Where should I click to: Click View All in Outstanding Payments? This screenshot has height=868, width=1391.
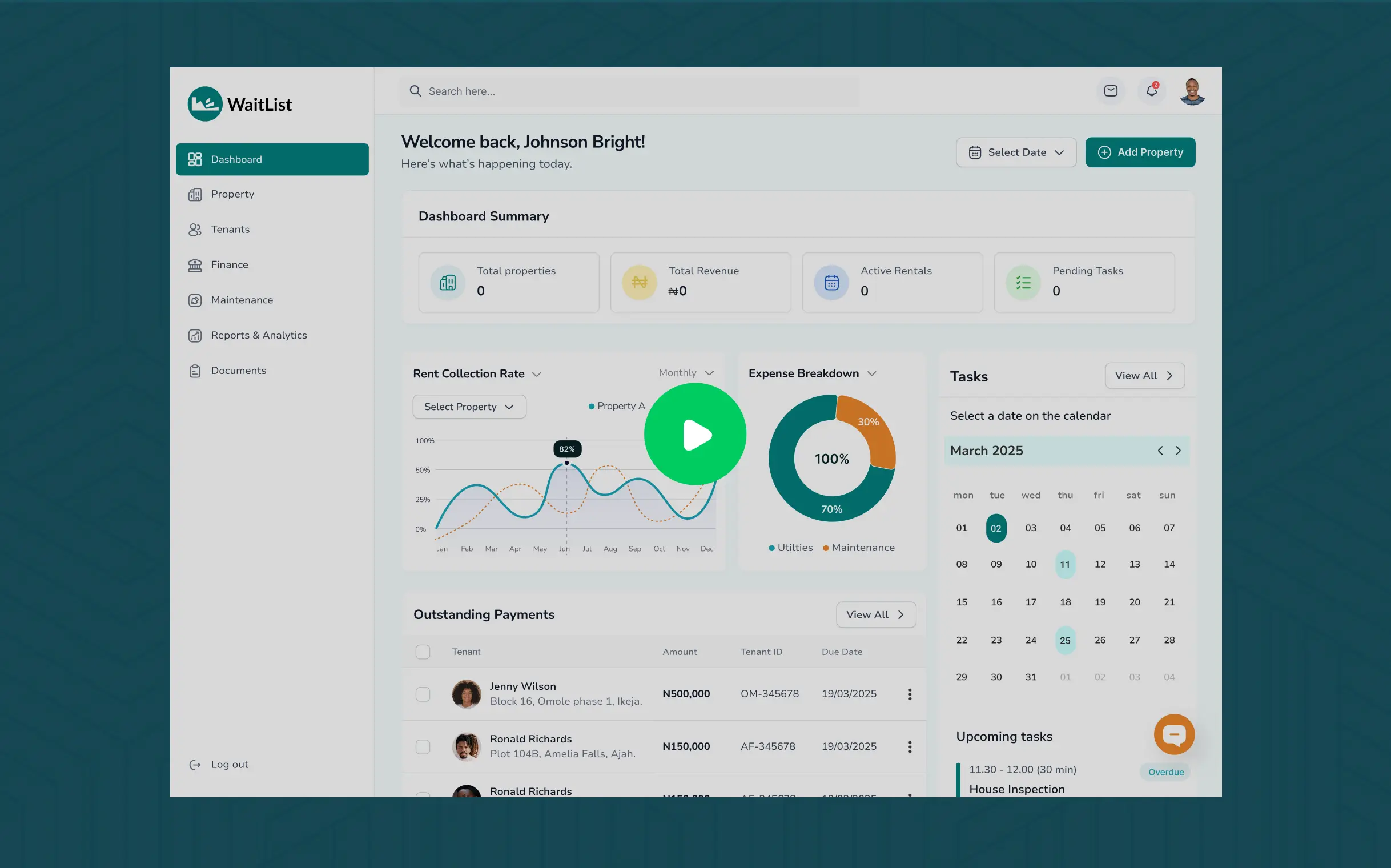coord(875,615)
